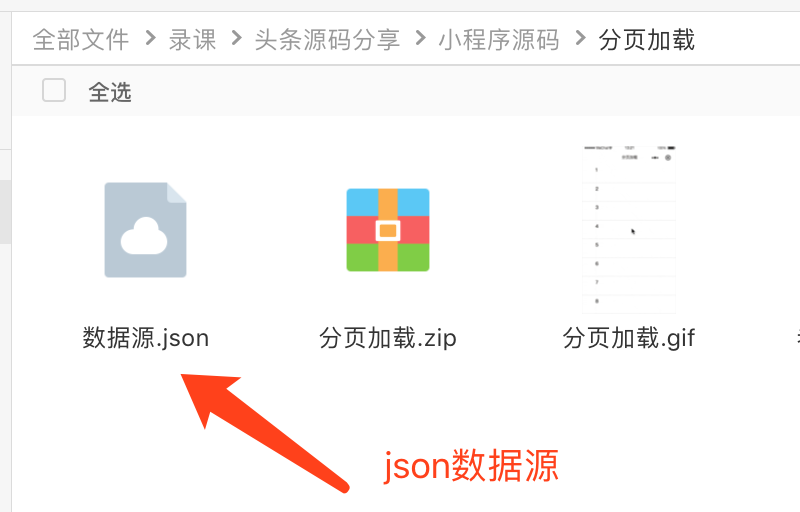Click the 数据源.json file name
The image size is (800, 512).
(x=146, y=338)
